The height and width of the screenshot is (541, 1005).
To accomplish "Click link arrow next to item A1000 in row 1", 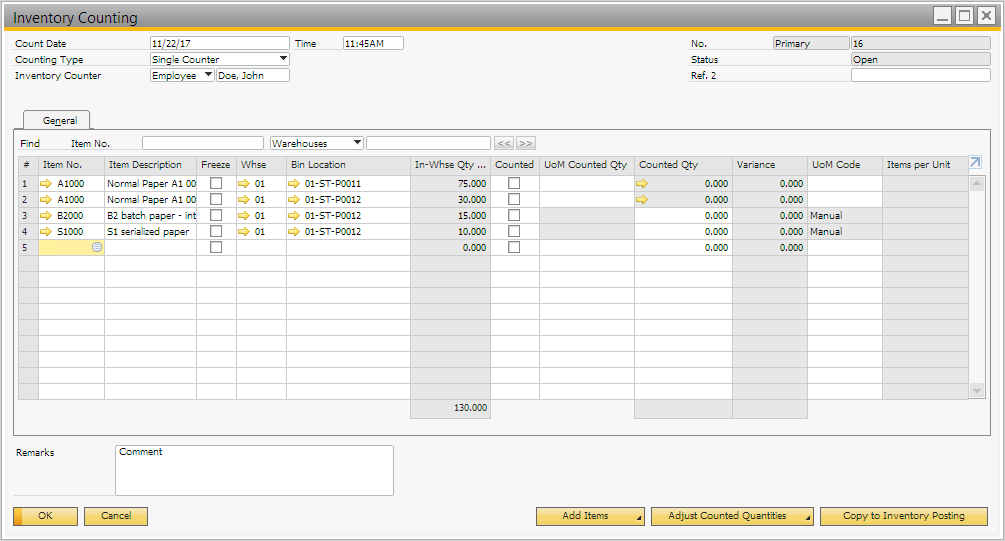I will tap(45, 184).
